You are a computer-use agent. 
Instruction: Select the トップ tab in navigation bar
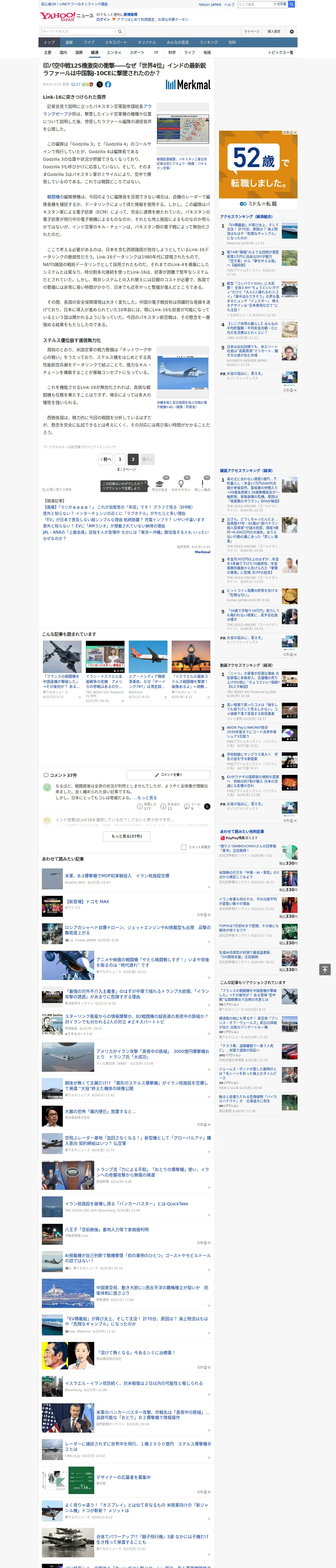49,43
